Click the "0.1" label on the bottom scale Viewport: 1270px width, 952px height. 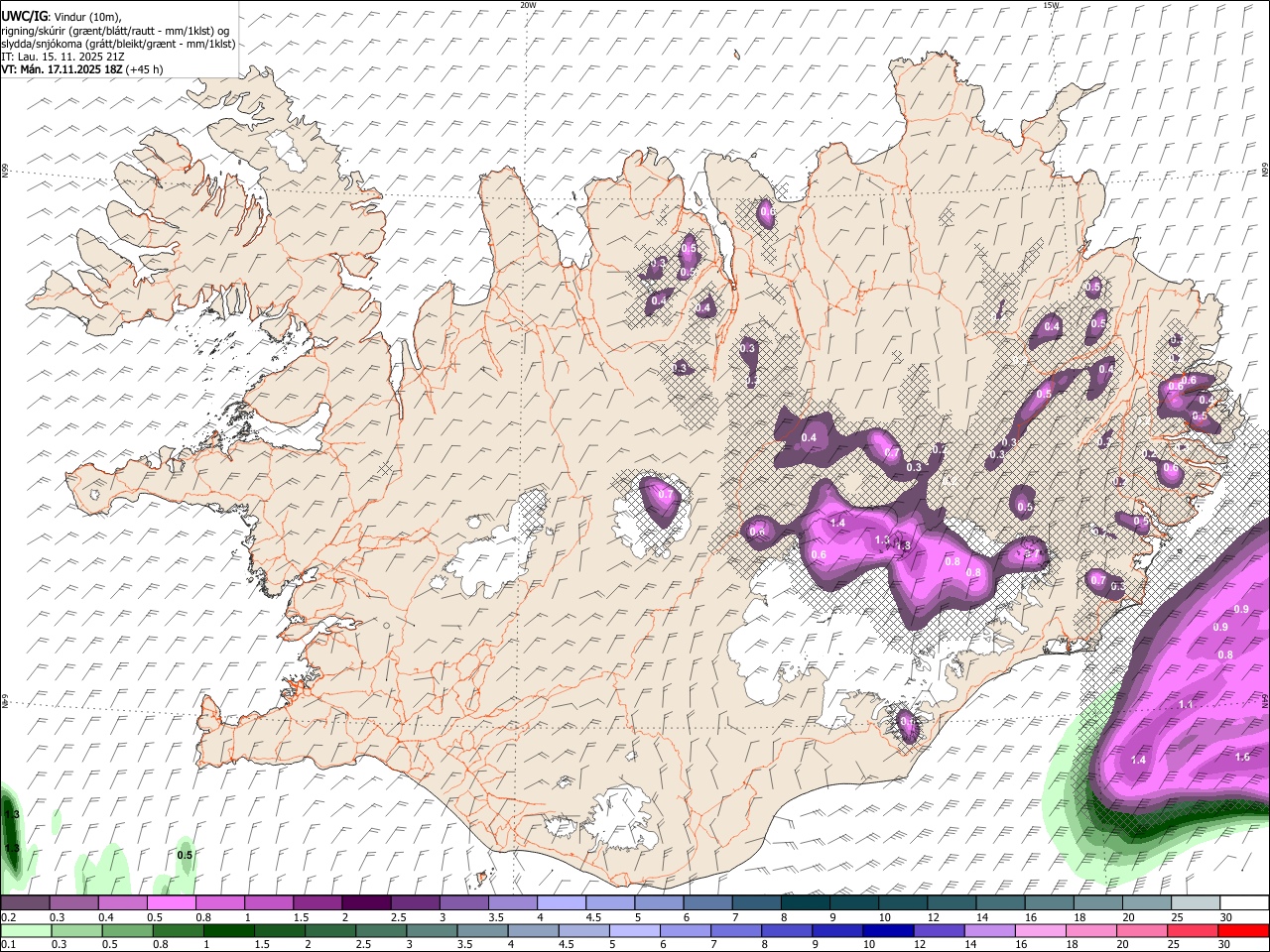[8, 944]
